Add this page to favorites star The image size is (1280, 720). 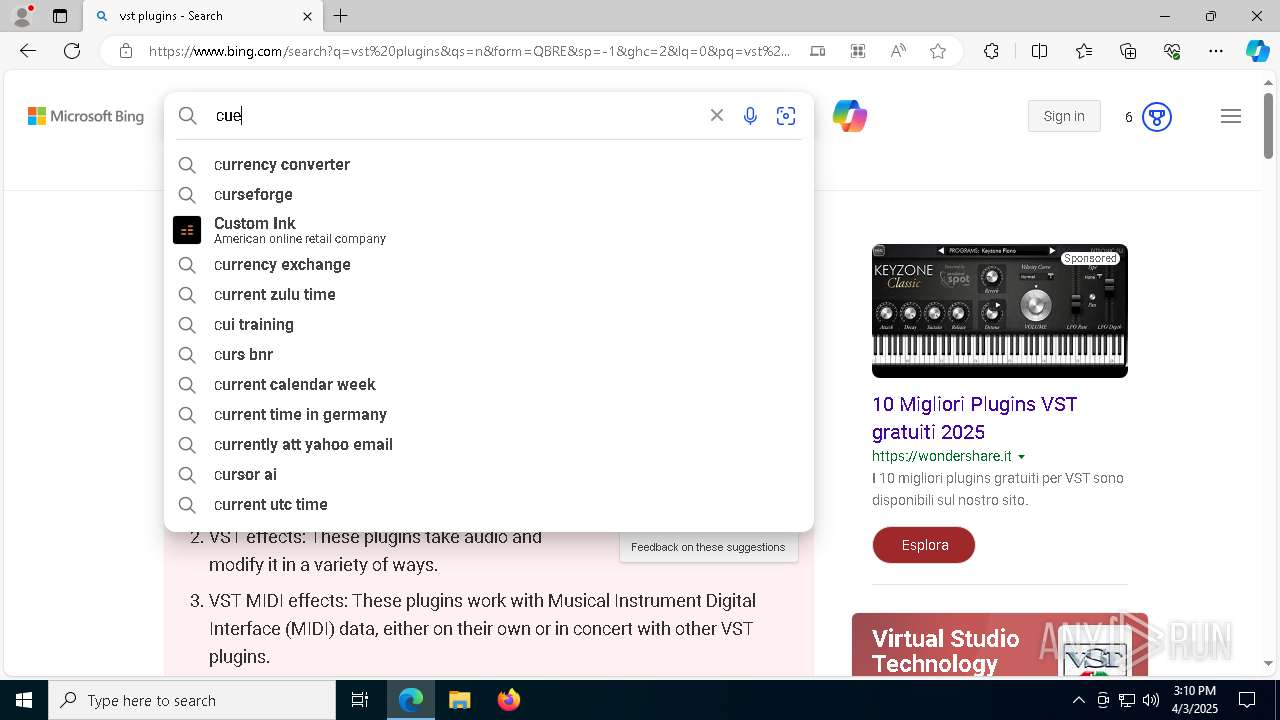938,51
